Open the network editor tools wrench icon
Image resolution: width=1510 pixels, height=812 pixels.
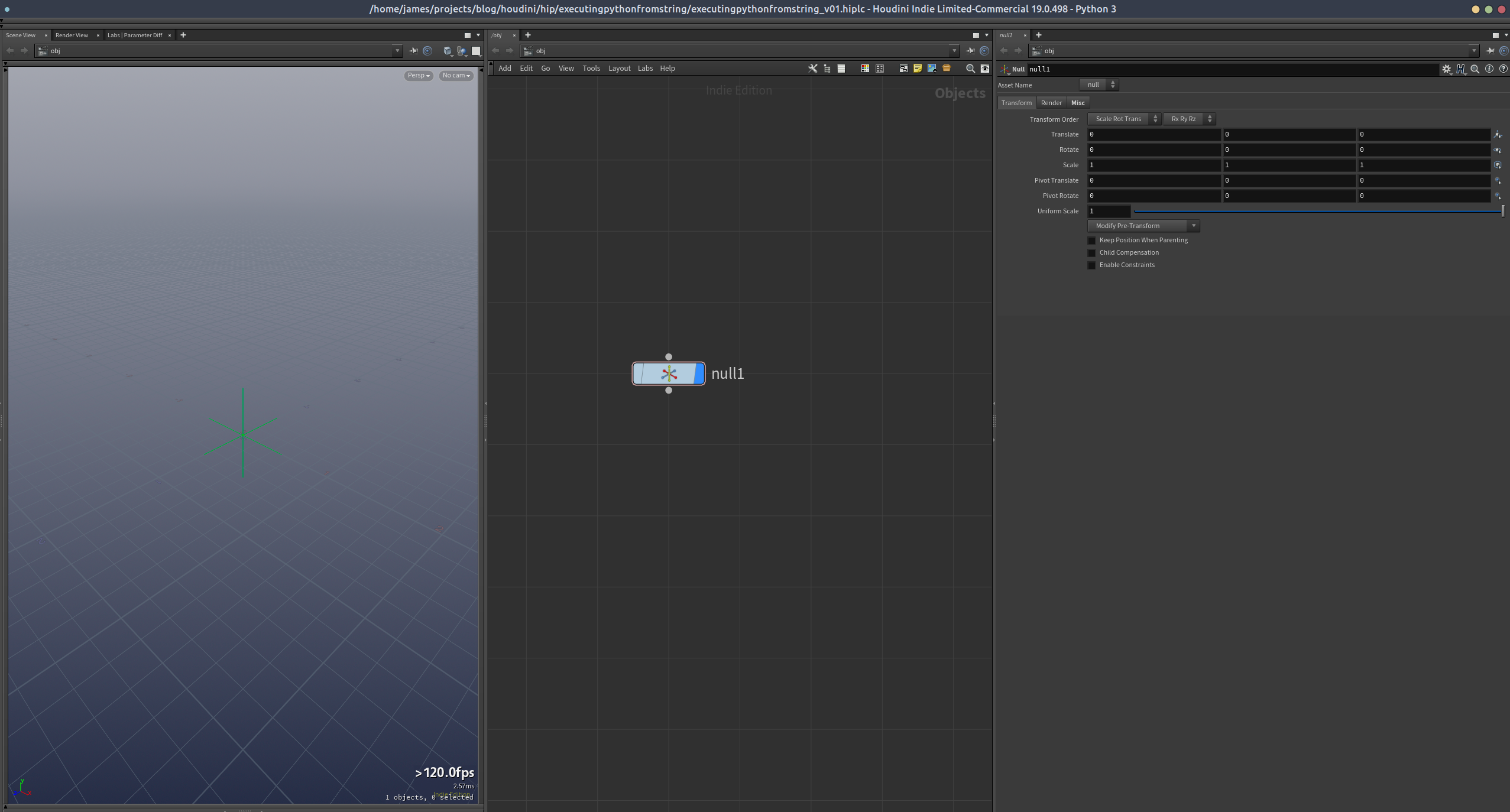click(x=812, y=69)
